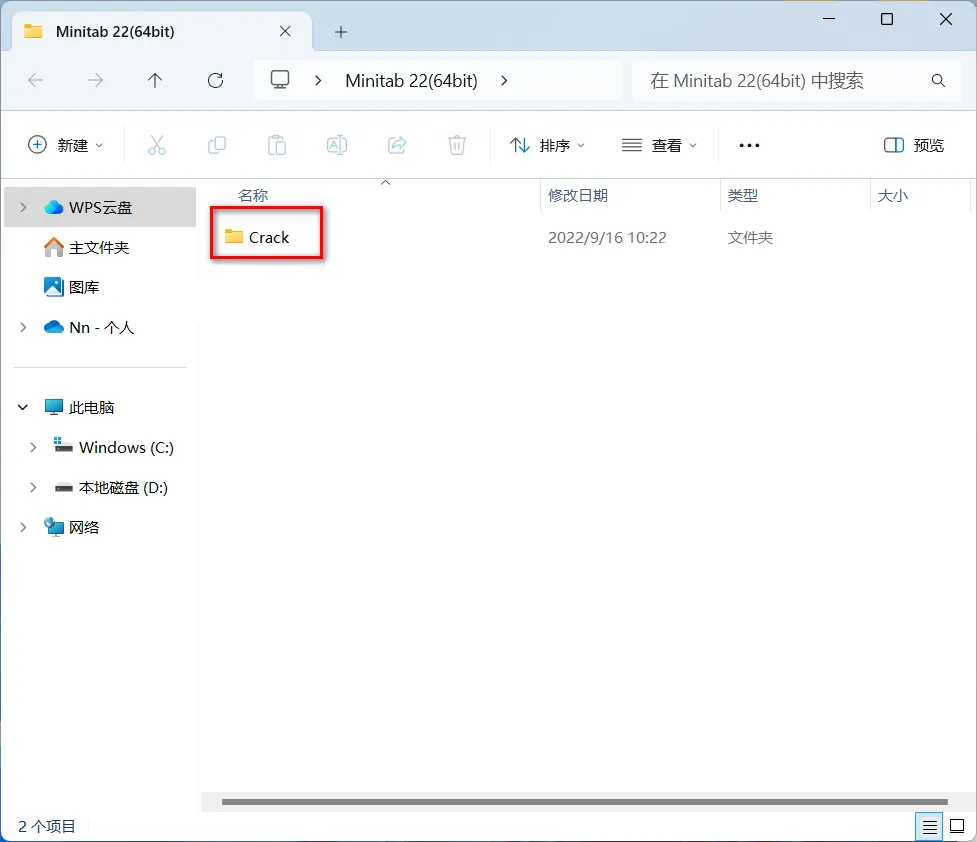Viewport: 977px width, 842px height.
Task: Select the Minitab 22(64bit) tab
Action: tap(162, 31)
